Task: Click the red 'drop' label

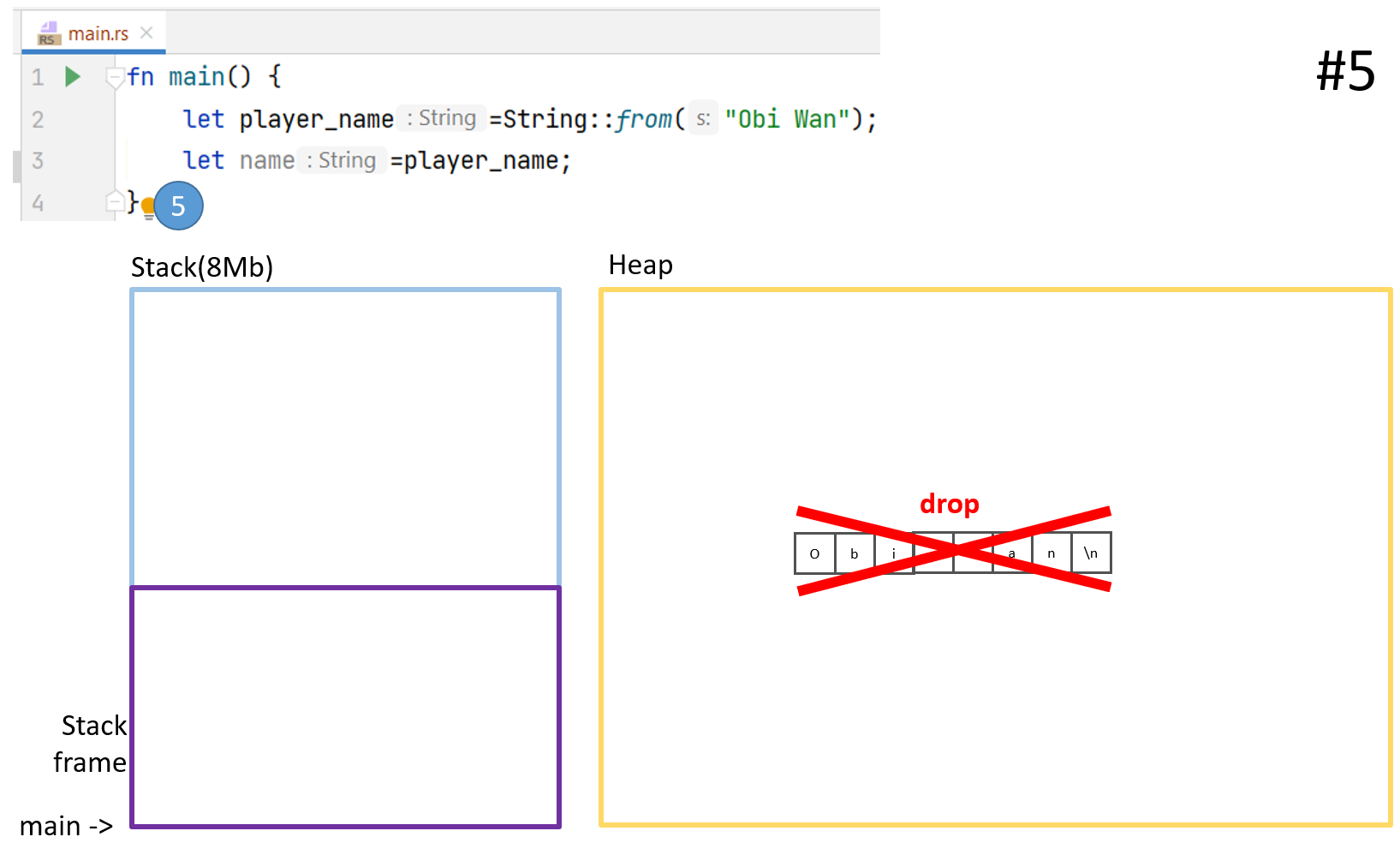Action: point(949,504)
